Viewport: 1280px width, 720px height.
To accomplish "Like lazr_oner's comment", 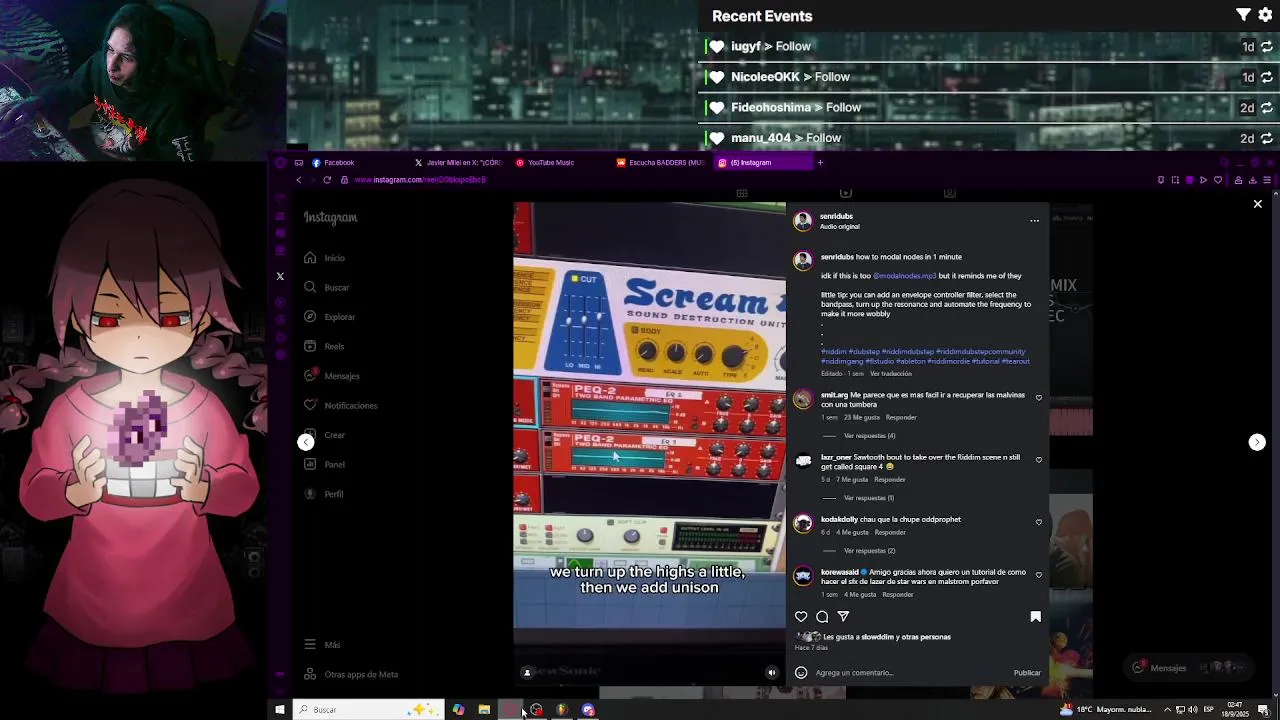I will (1038, 460).
